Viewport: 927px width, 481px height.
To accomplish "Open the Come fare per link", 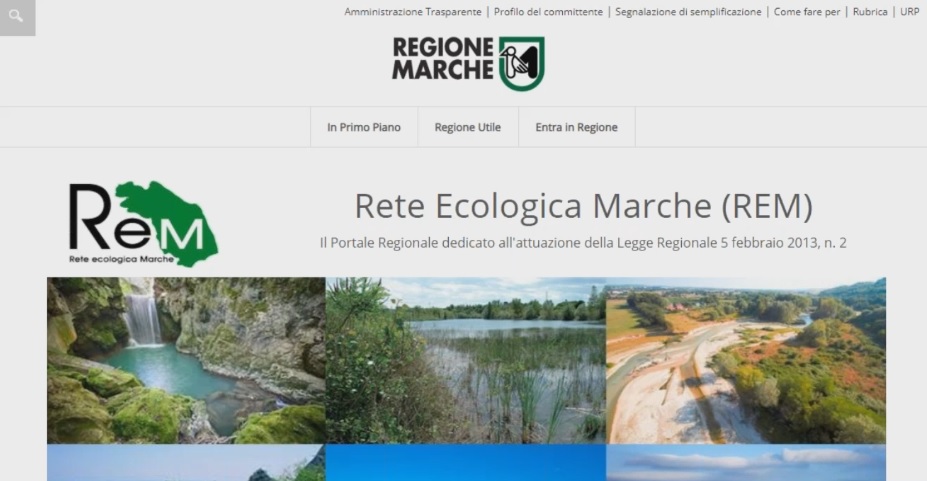I will [806, 12].
